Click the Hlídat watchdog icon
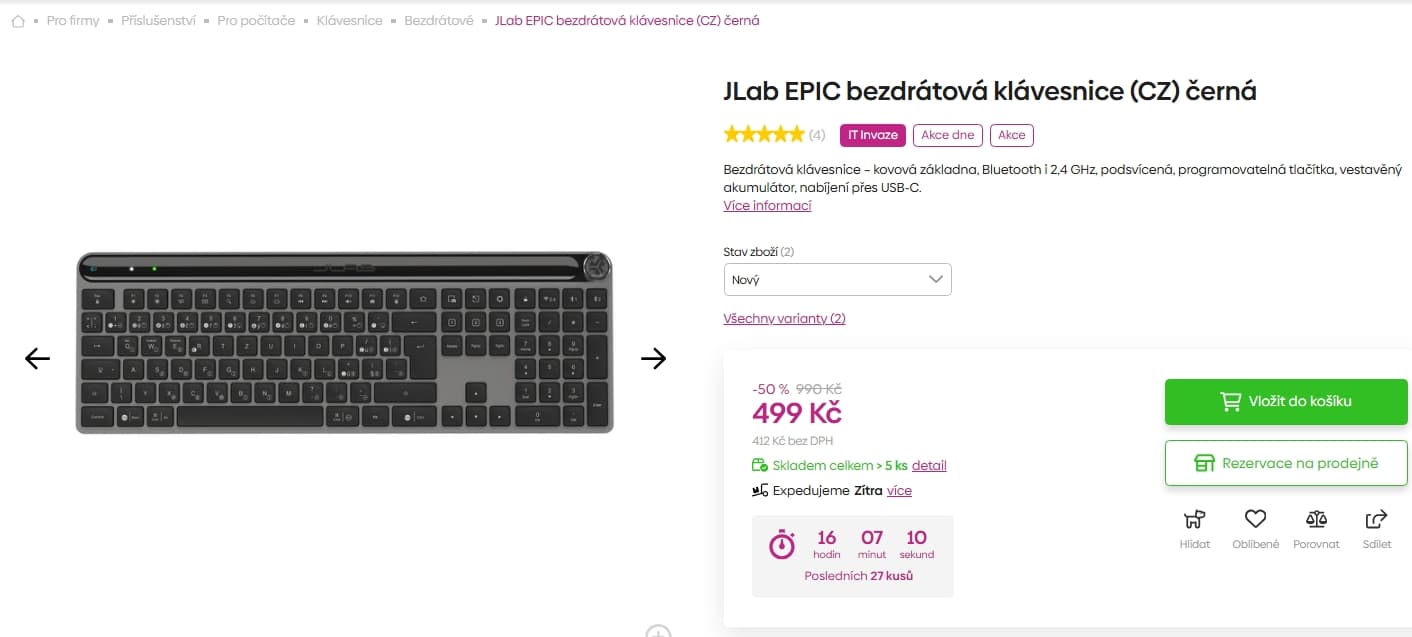The image size is (1412, 637). pos(1194,520)
